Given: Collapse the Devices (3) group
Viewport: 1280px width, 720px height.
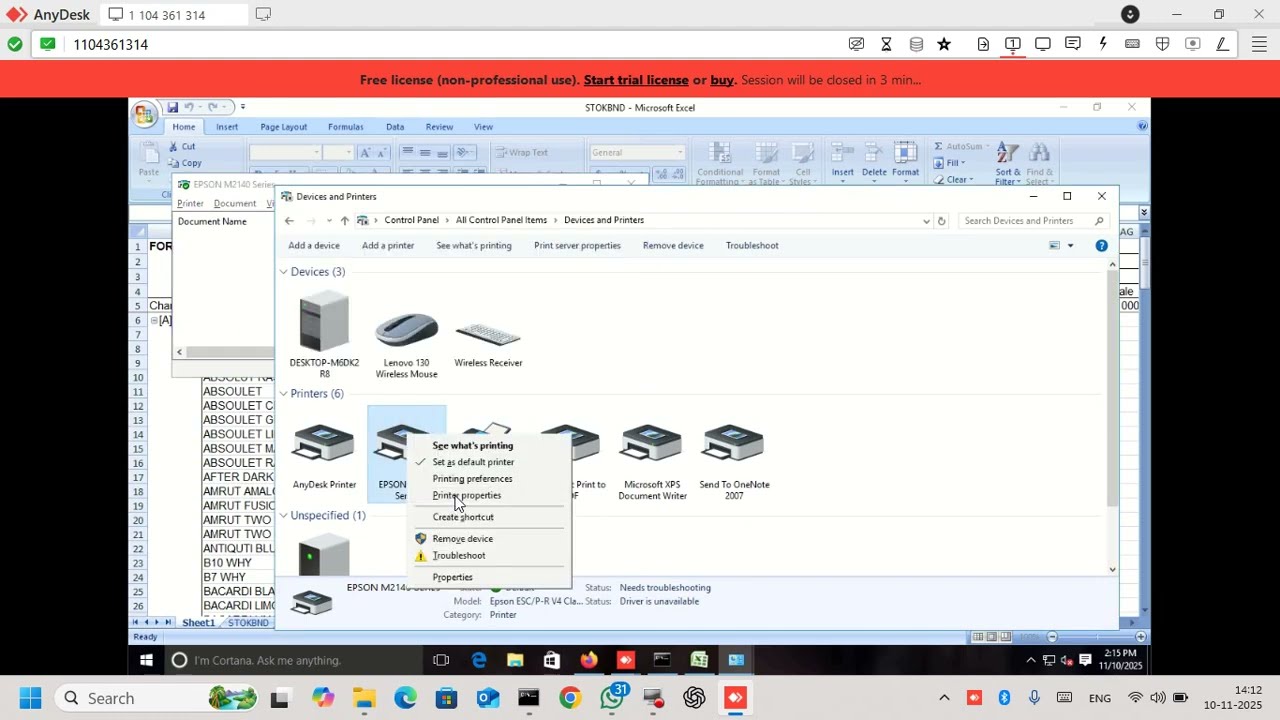Looking at the screenshot, I should [283, 272].
